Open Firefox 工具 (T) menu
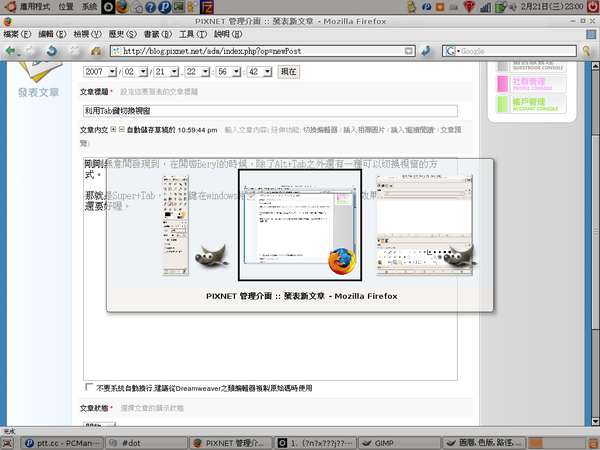Image resolution: width=600 pixels, height=450 pixels. [x=193, y=34]
